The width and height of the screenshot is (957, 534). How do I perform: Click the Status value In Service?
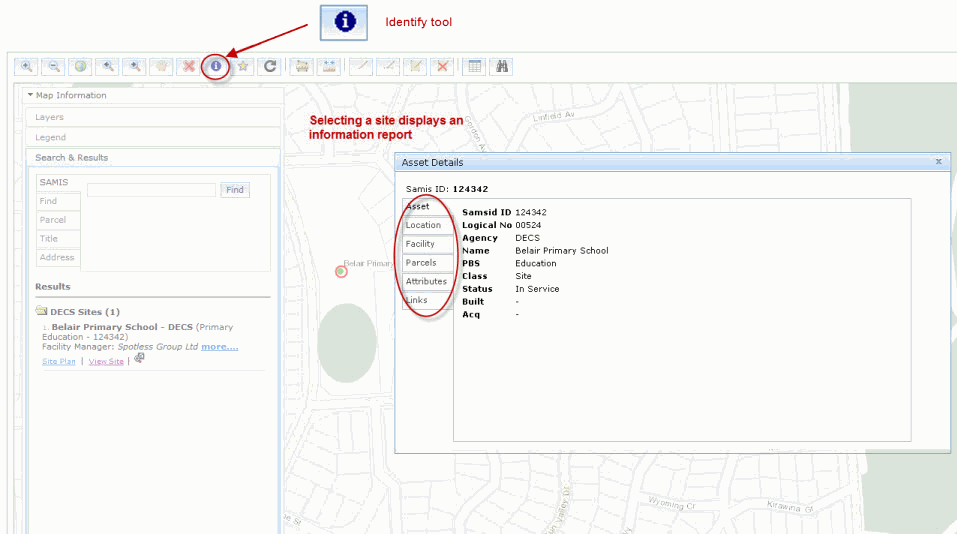(x=537, y=289)
